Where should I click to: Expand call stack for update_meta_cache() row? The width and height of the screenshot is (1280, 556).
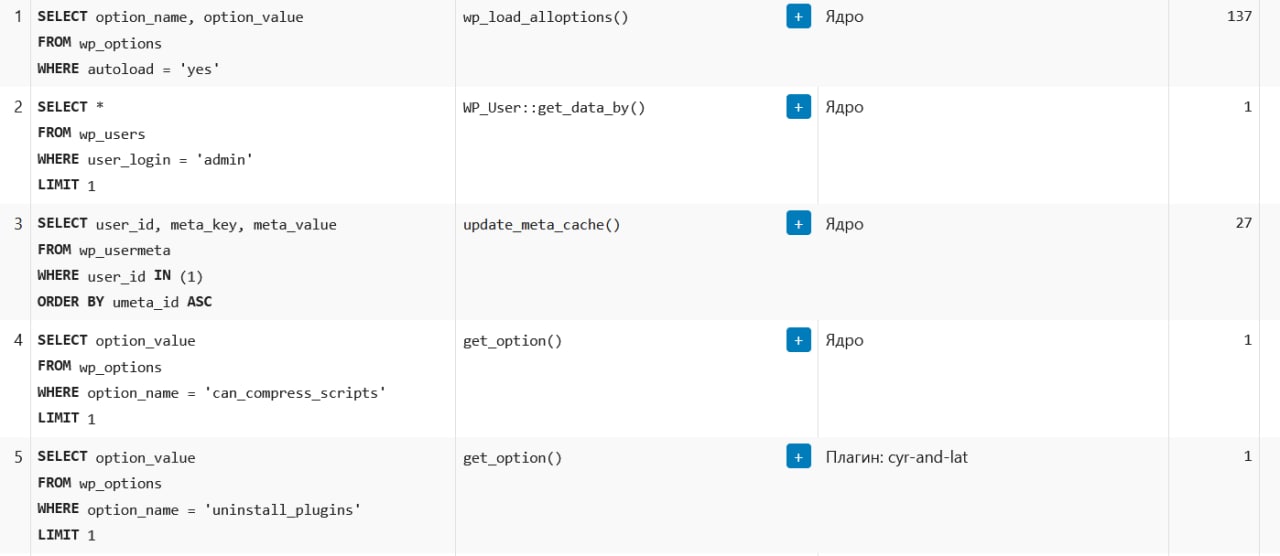(798, 224)
